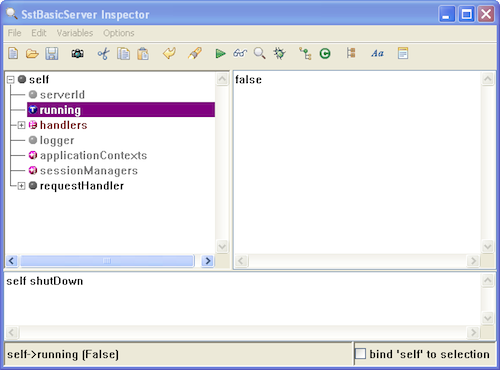The image size is (500, 370).
Task: Click the hierarchy tree toolbar icon
Action: [x=305, y=53]
